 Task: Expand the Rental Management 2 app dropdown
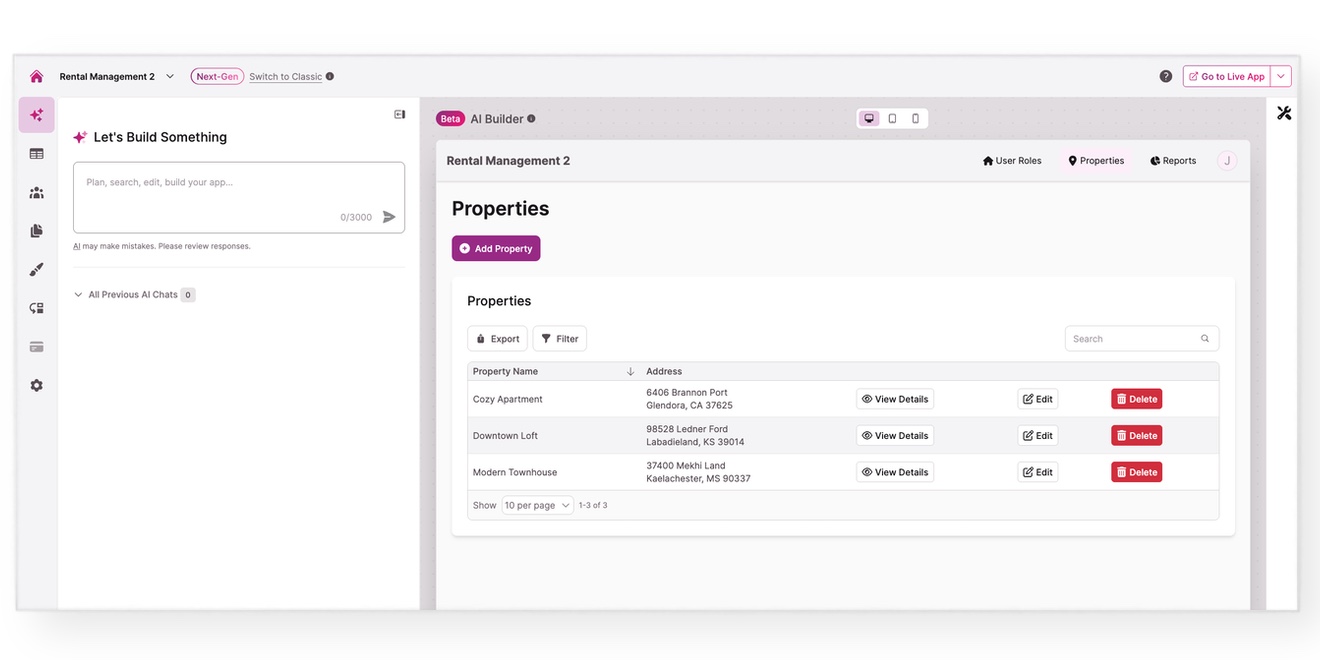(x=170, y=77)
